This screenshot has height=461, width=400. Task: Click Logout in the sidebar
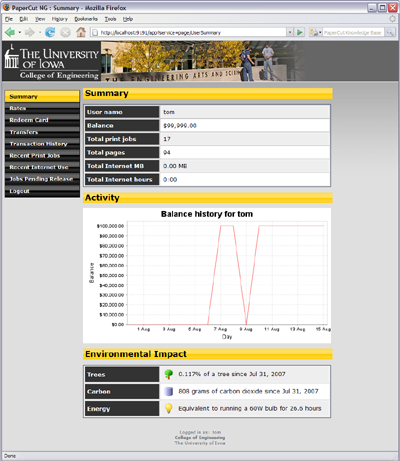point(42,191)
